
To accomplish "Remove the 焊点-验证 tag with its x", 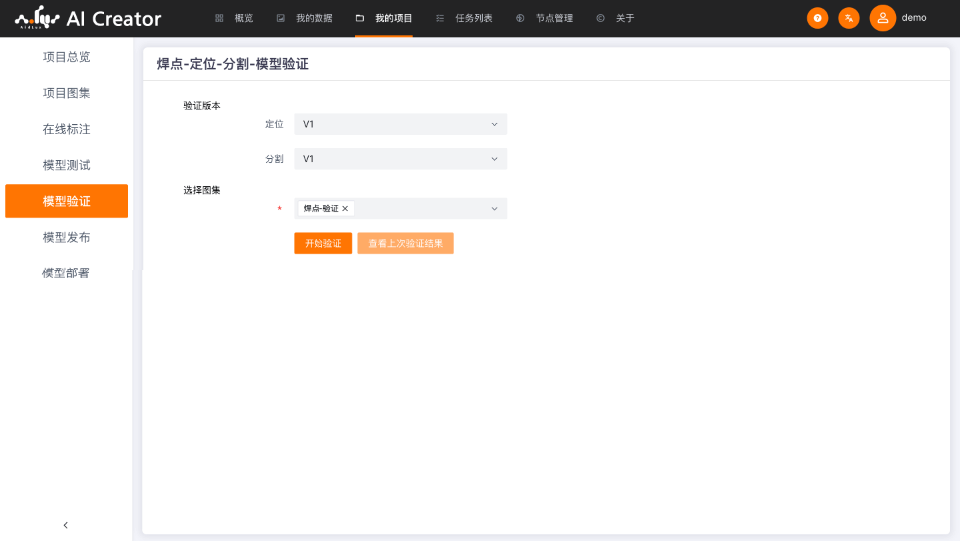I will [345, 209].
